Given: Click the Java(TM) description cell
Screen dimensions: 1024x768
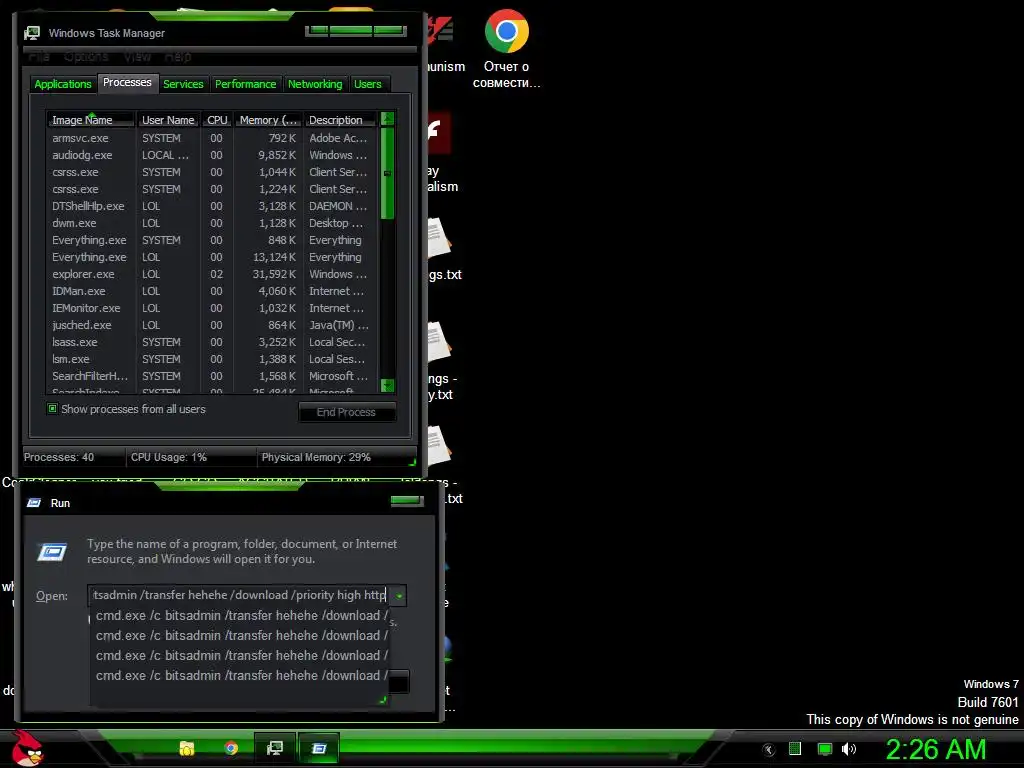Looking at the screenshot, I should 339,325.
